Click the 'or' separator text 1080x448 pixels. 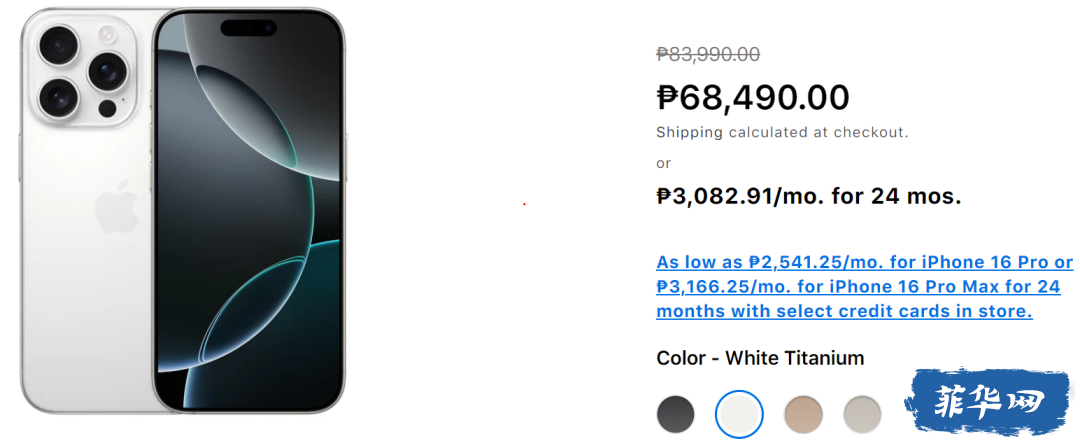click(664, 163)
